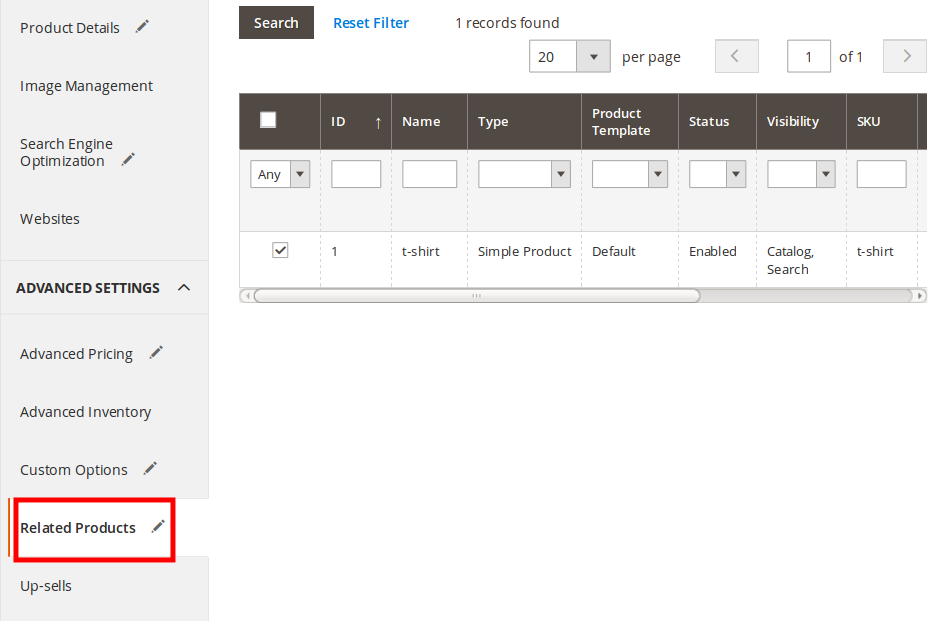
Task: Open the Status filter dropdown
Action: (x=736, y=174)
